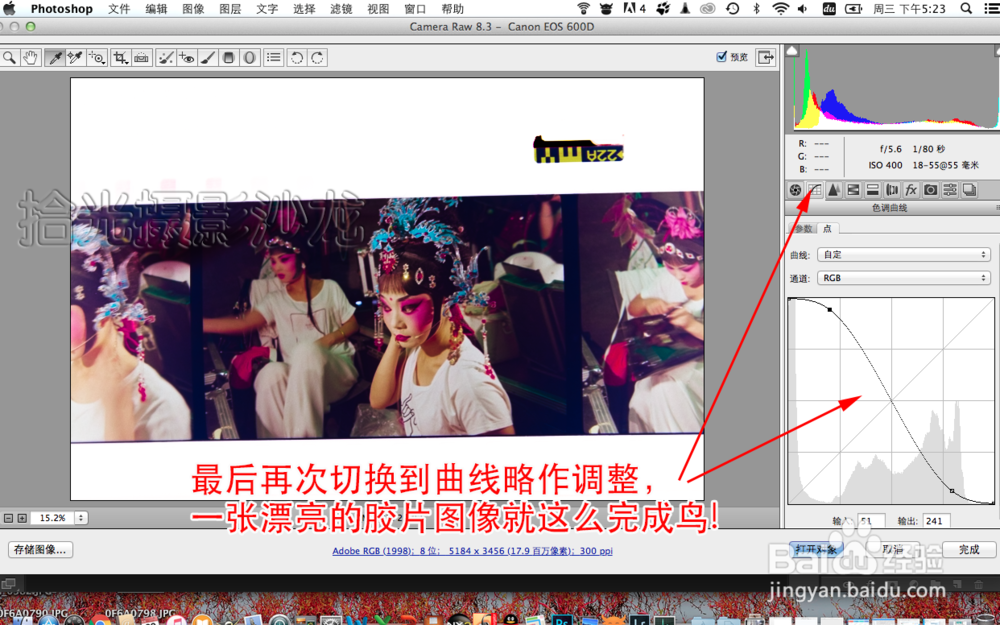Choose the Red Eye Removal tool
1000x625 pixels.
pyautogui.click(x=186, y=58)
